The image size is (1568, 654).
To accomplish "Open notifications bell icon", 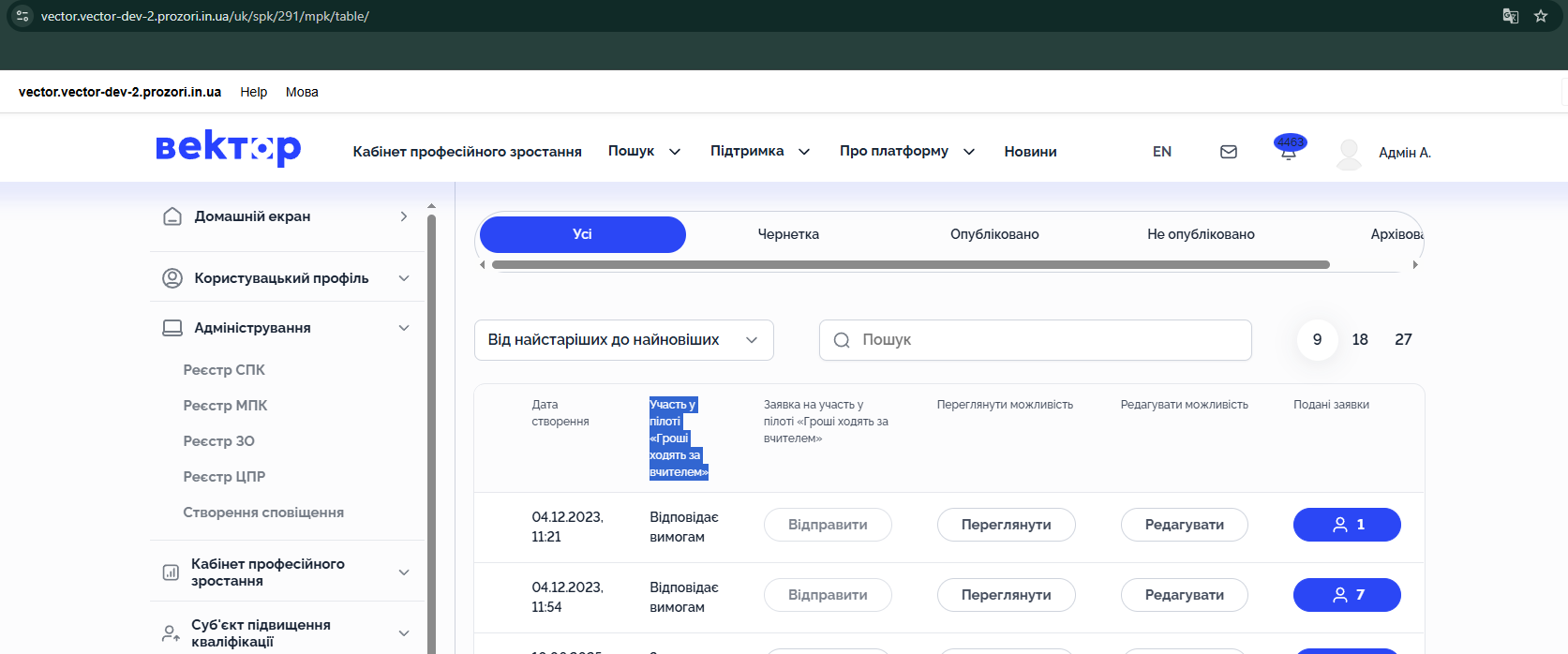I will 1289,152.
